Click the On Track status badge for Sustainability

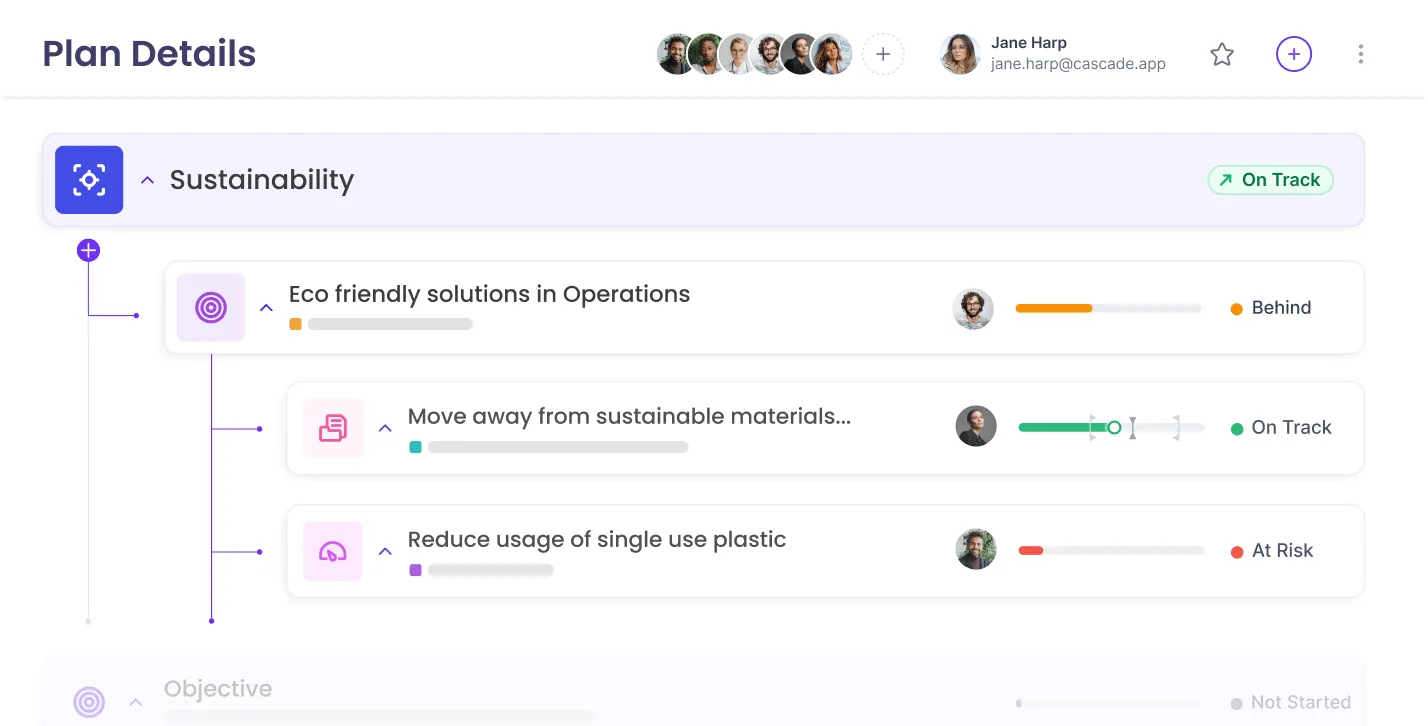1270,180
